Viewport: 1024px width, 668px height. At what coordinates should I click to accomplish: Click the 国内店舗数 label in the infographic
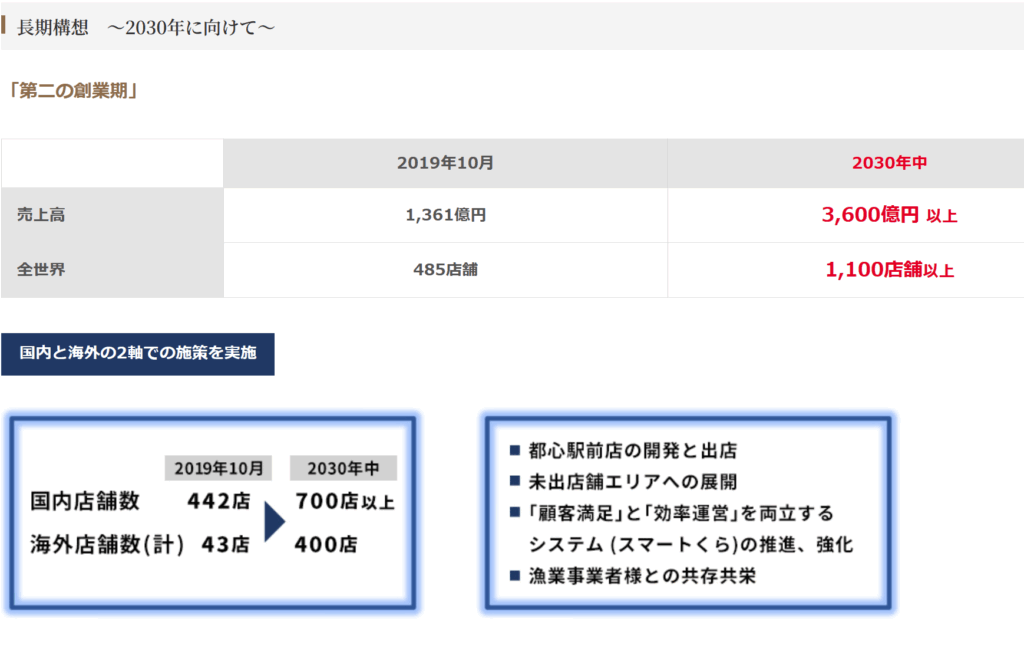tap(85, 501)
